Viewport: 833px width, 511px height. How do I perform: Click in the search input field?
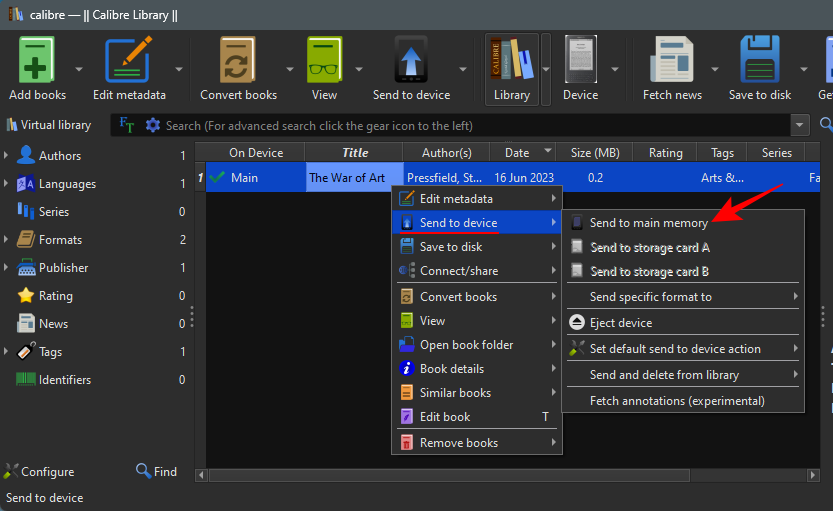tap(470, 125)
